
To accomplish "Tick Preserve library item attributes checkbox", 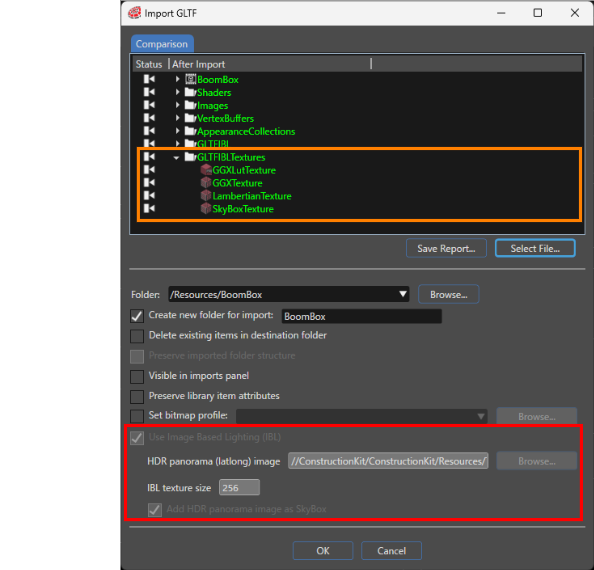I will click(x=137, y=397).
